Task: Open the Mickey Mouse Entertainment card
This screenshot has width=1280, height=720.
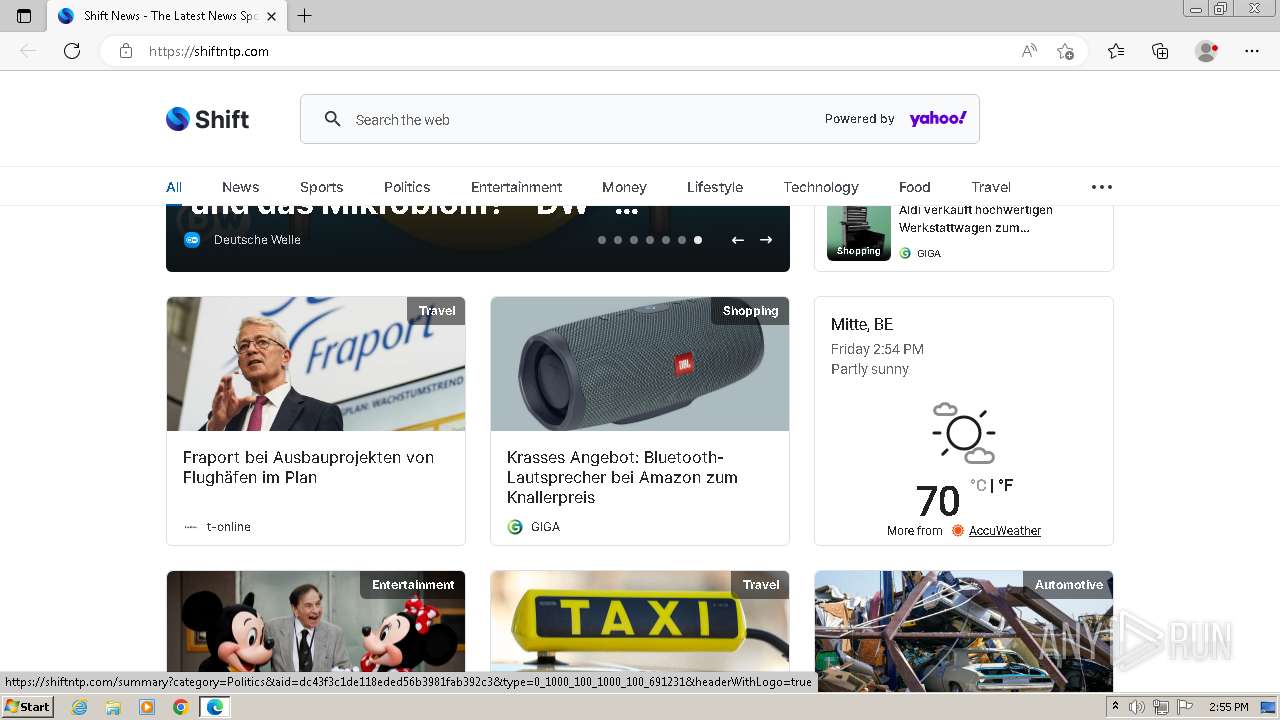Action: (316, 631)
